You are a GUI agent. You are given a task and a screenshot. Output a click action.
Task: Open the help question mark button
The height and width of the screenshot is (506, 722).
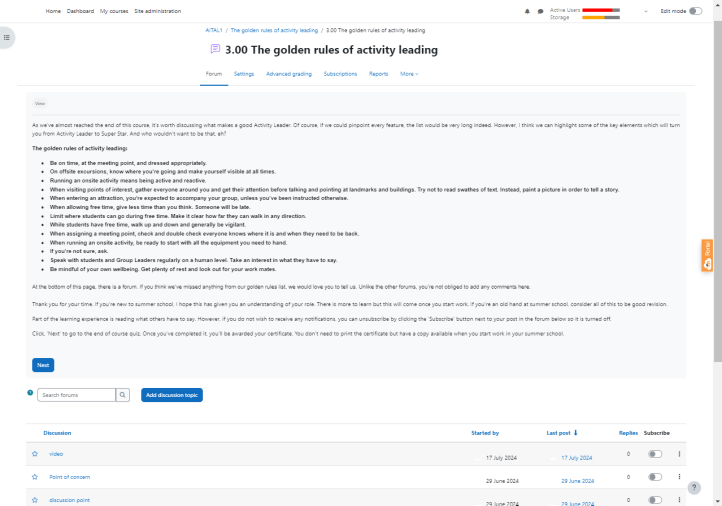[x=708, y=487]
